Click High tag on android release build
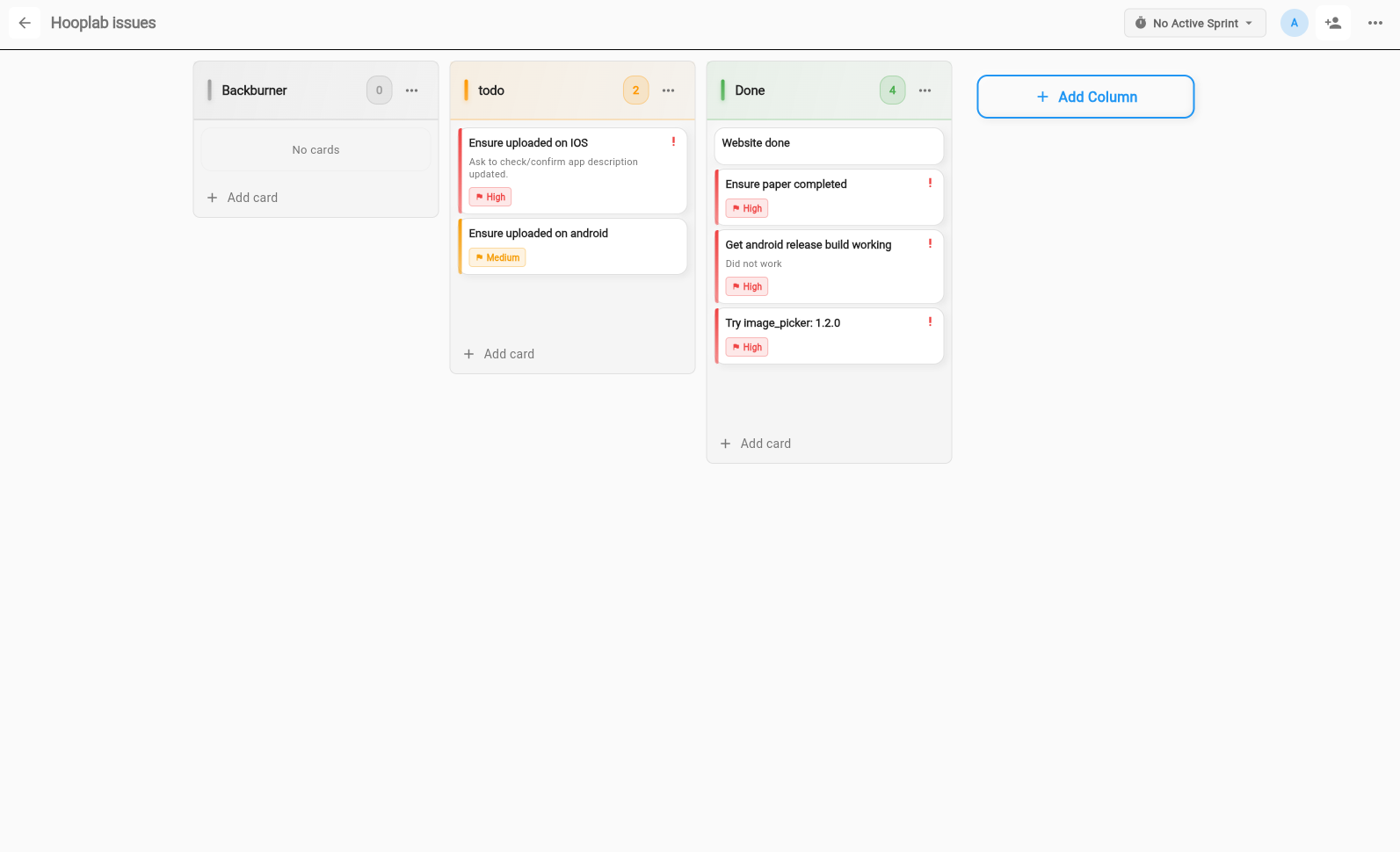Screen dimensions: 1400x852 (747, 286)
